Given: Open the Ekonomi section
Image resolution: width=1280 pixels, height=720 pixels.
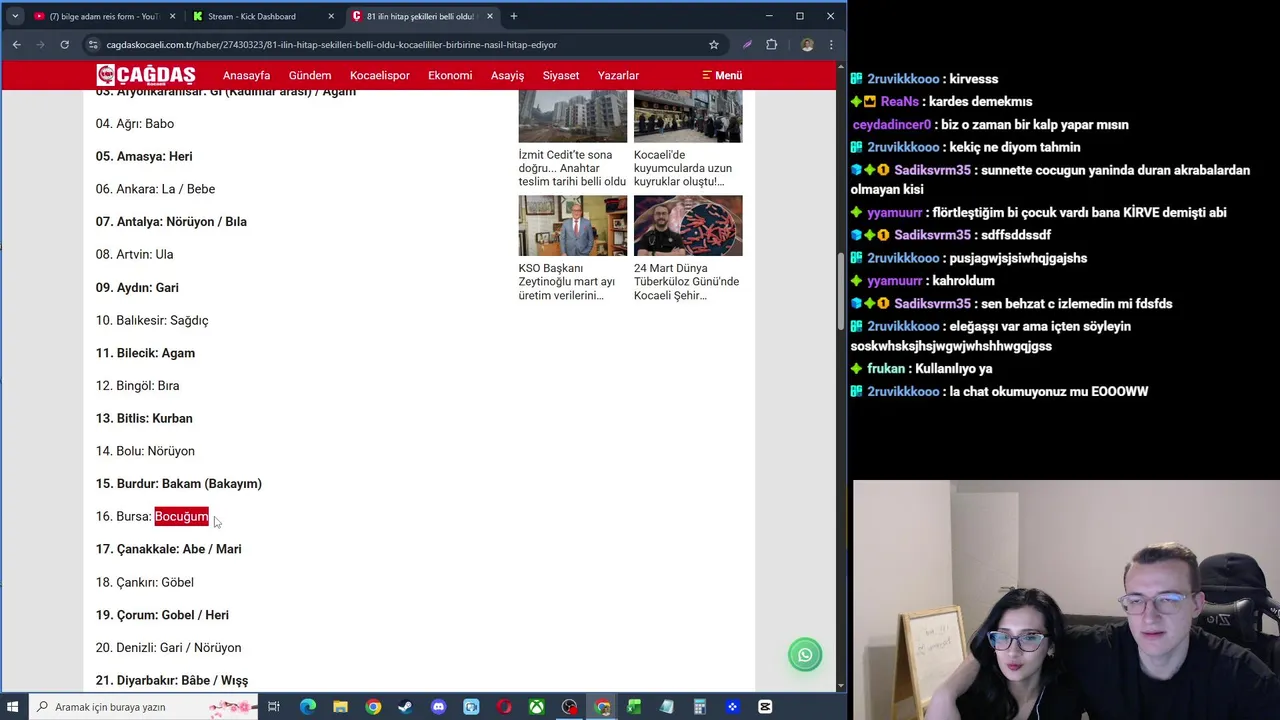Looking at the screenshot, I should pos(450,75).
